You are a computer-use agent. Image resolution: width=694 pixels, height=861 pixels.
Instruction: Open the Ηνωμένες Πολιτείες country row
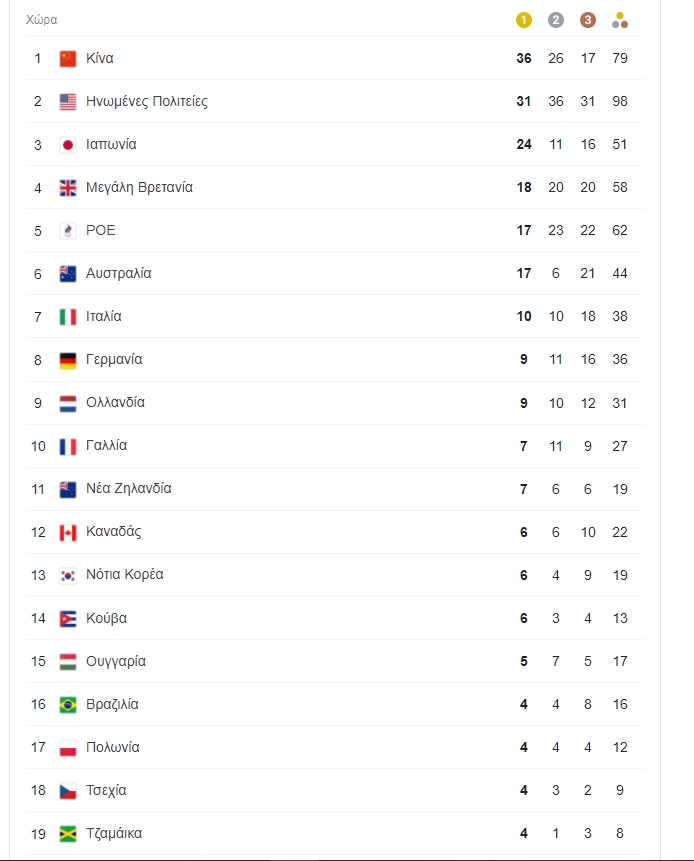point(147,101)
